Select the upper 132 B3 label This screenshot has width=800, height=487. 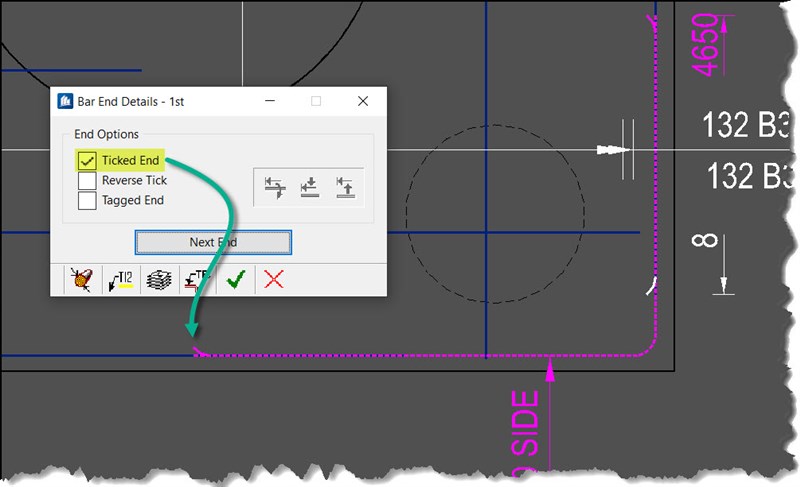[x=746, y=124]
